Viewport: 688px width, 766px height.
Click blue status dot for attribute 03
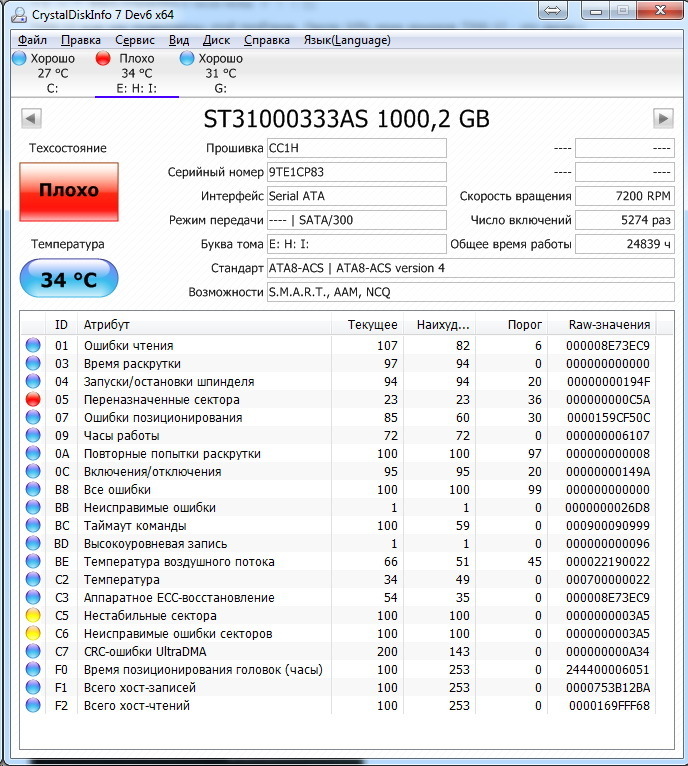[33, 363]
